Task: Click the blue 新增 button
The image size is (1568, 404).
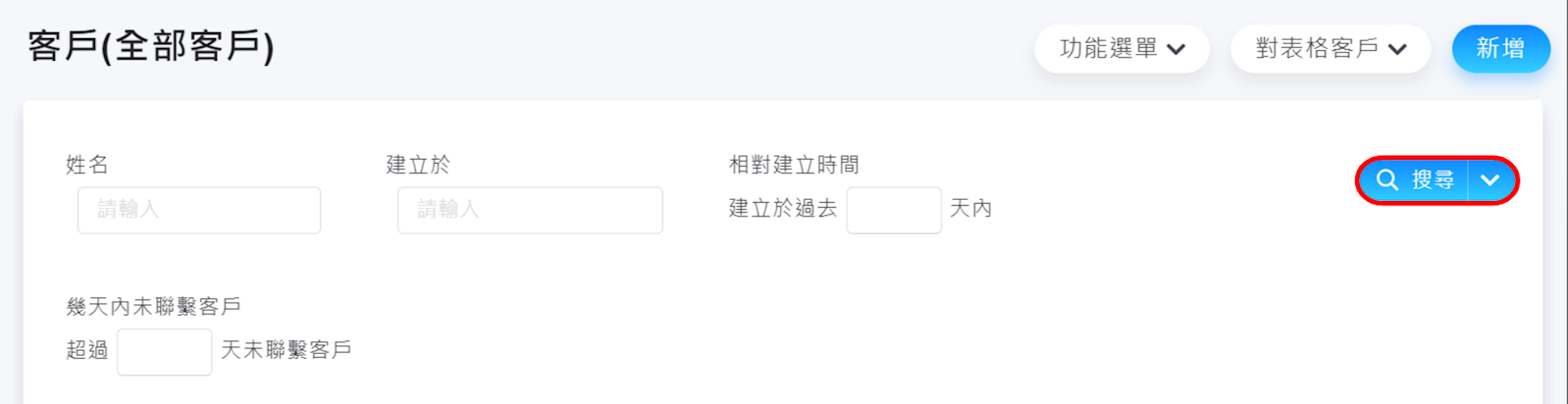Action: point(1500,48)
